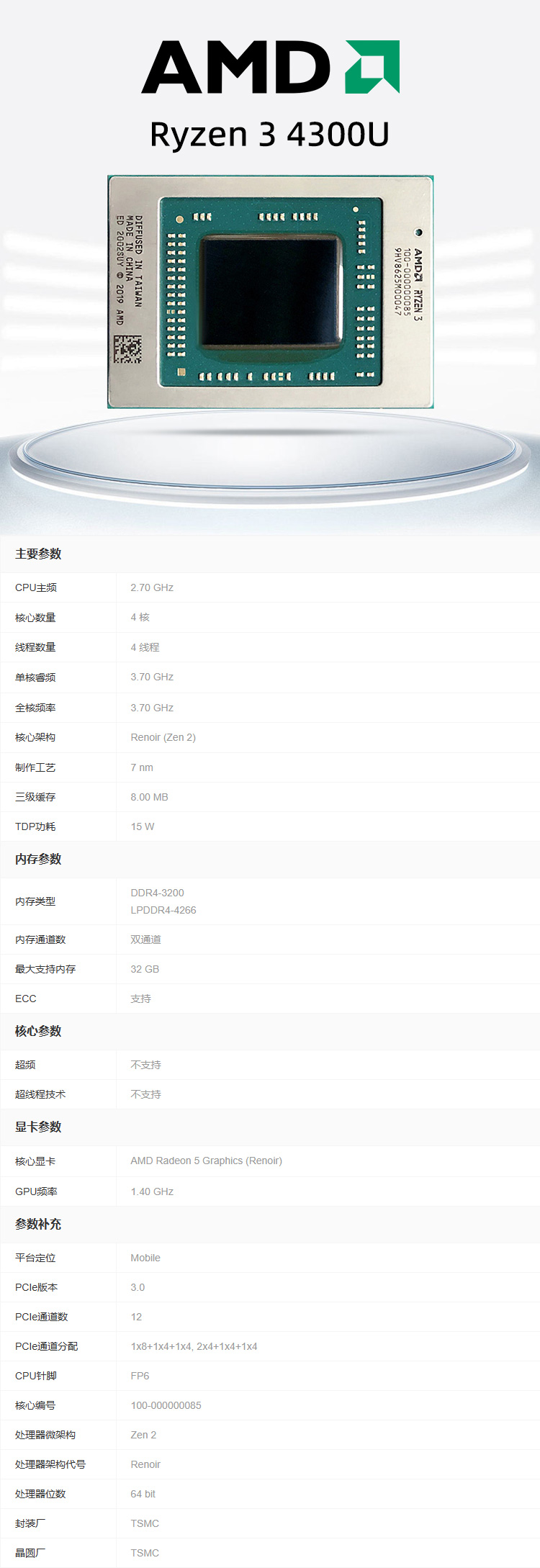Select the 4 核 value
This screenshot has width=540, height=1568.
[140, 617]
